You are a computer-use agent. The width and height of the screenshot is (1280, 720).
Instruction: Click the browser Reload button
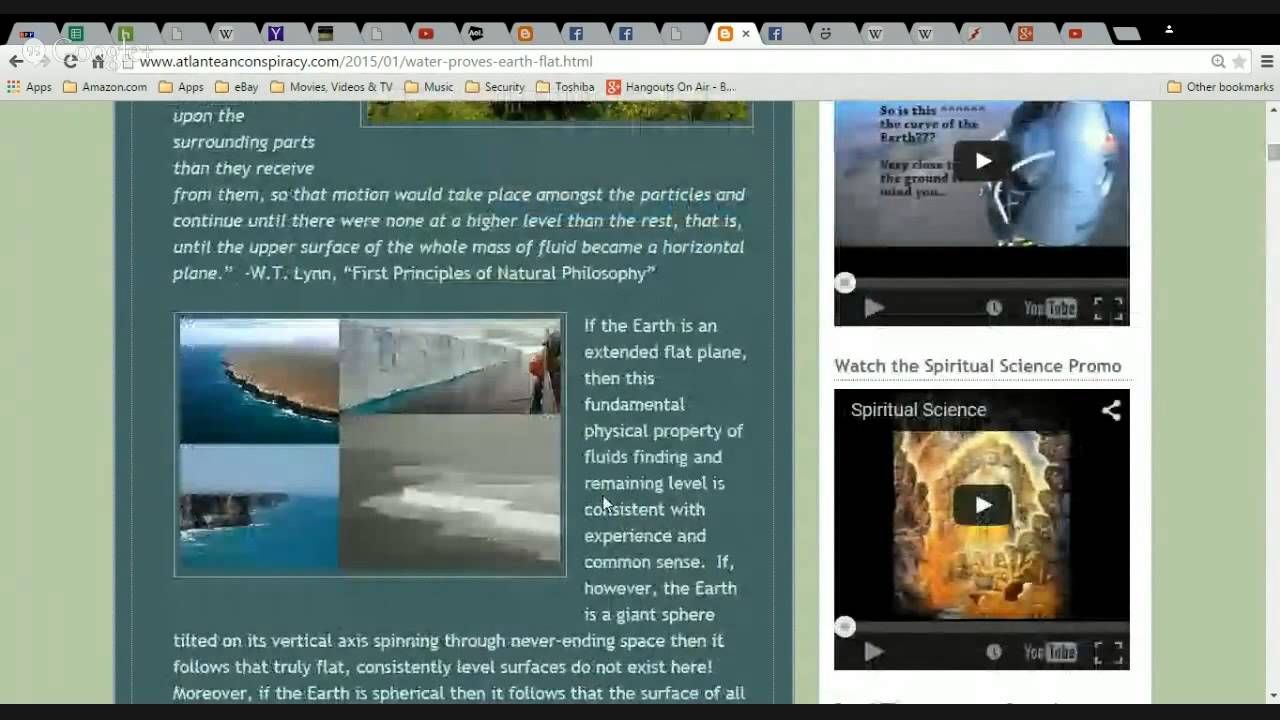point(70,61)
